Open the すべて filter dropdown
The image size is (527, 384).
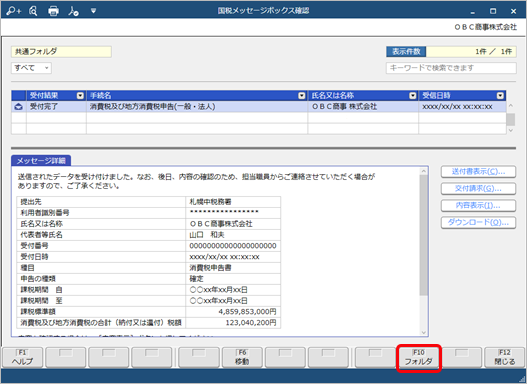[x=31, y=68]
